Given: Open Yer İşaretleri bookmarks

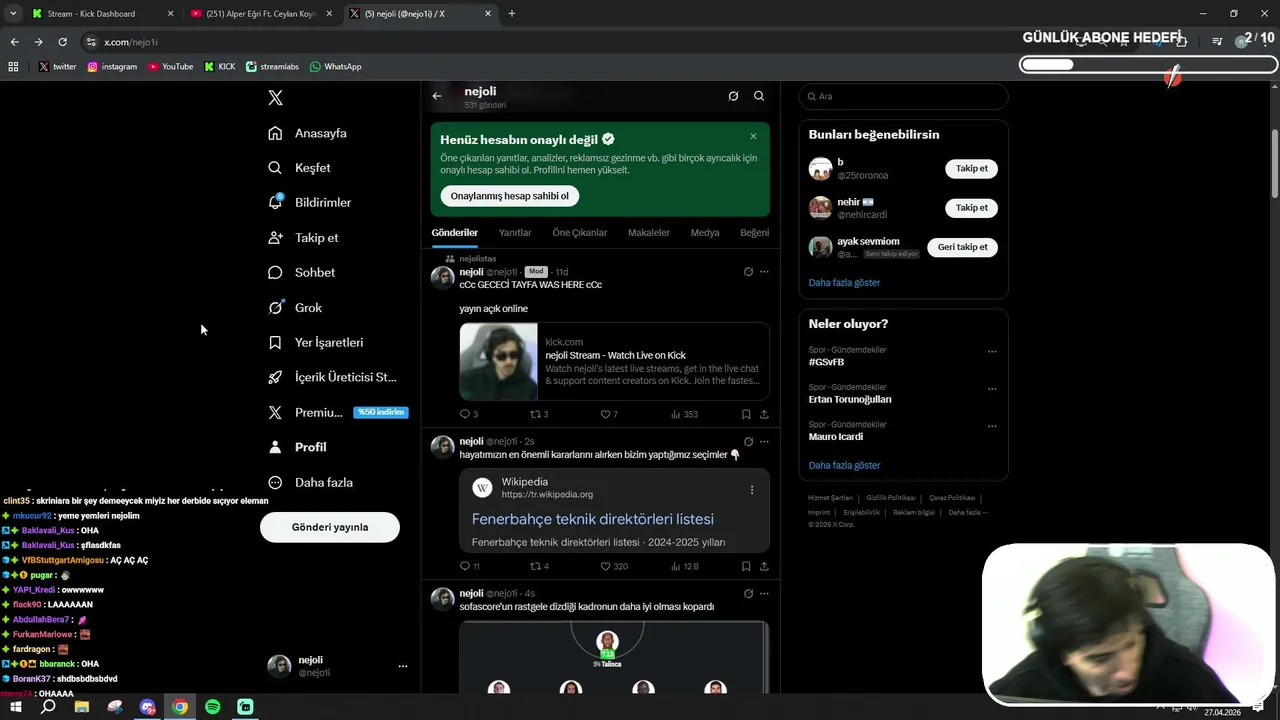Looking at the screenshot, I should [x=316, y=342].
